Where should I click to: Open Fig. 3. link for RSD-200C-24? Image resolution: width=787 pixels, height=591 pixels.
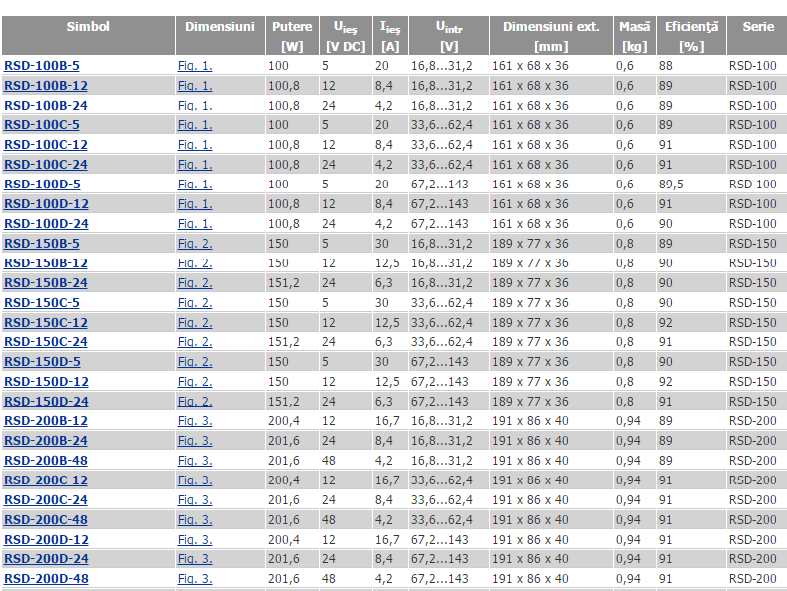click(195, 500)
